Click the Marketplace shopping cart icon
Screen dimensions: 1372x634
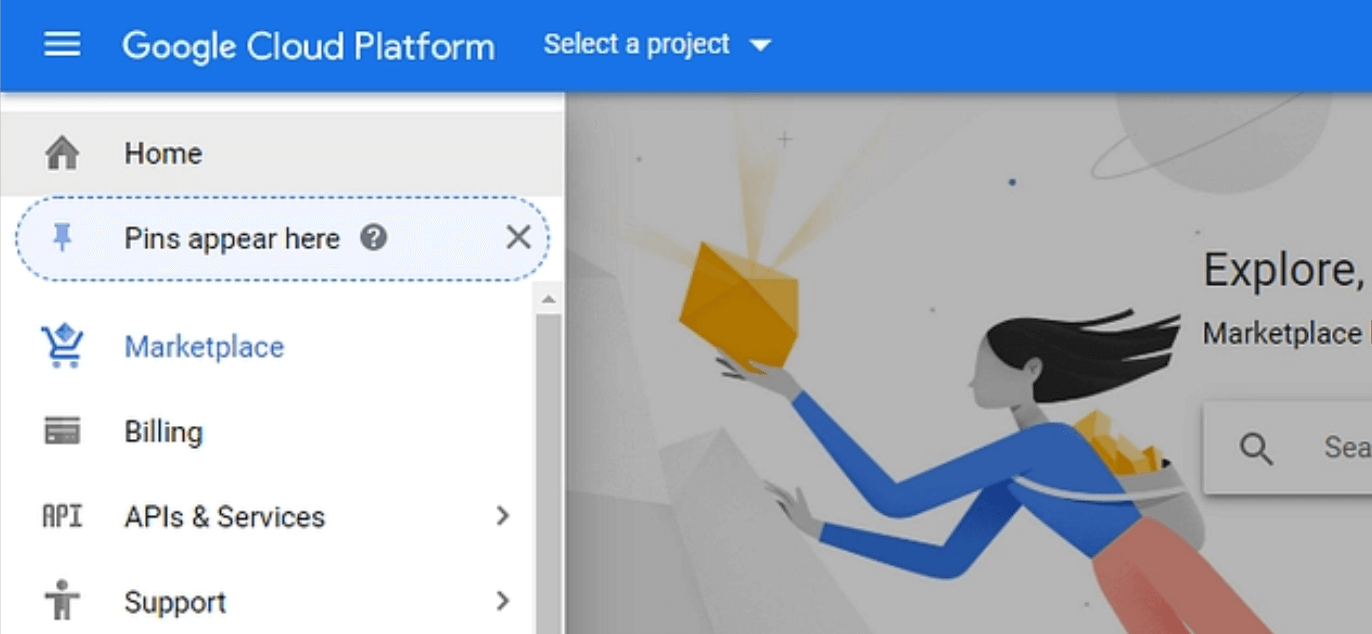point(62,346)
